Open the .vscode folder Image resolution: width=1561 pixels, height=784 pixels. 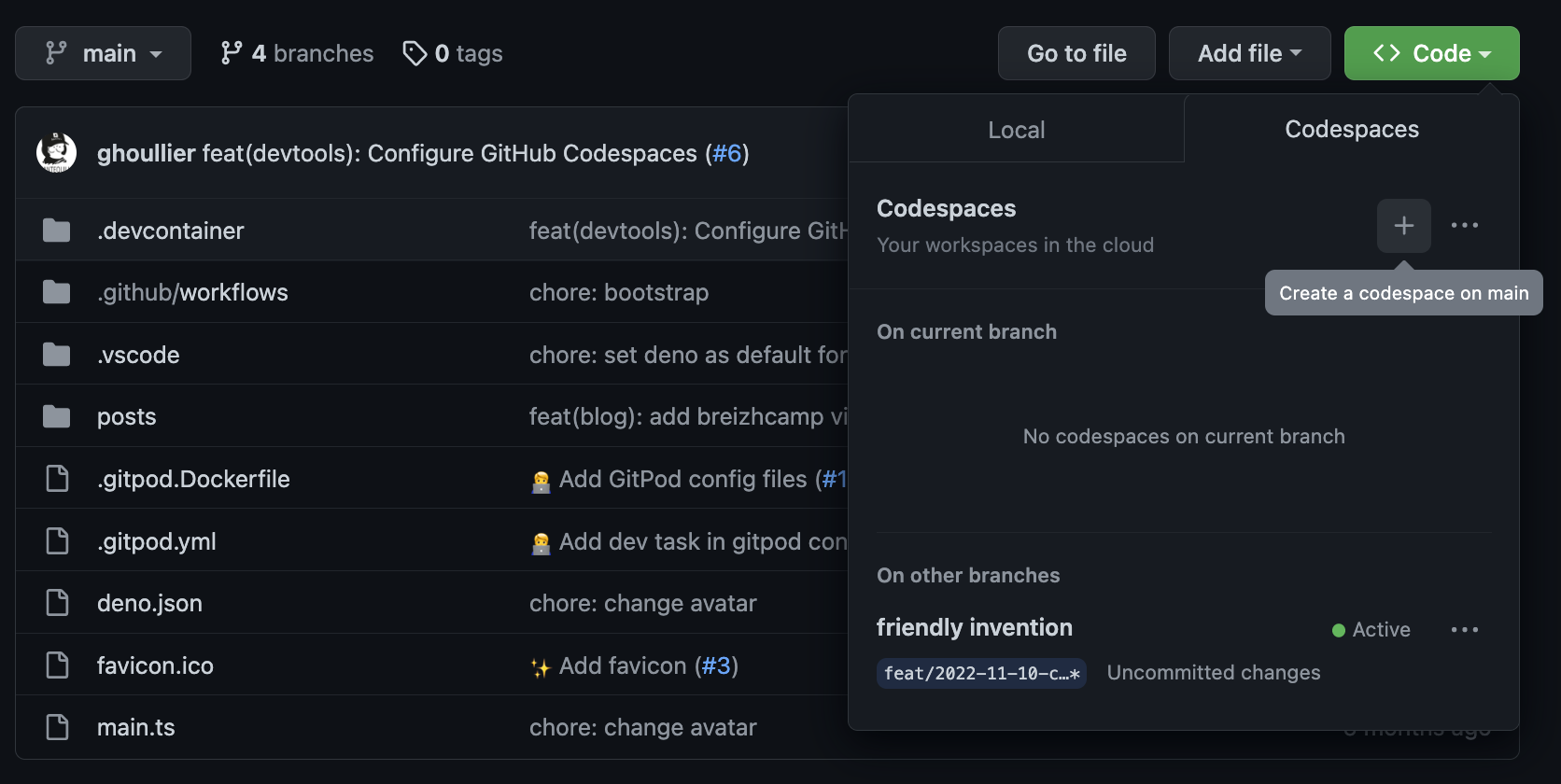pos(138,355)
